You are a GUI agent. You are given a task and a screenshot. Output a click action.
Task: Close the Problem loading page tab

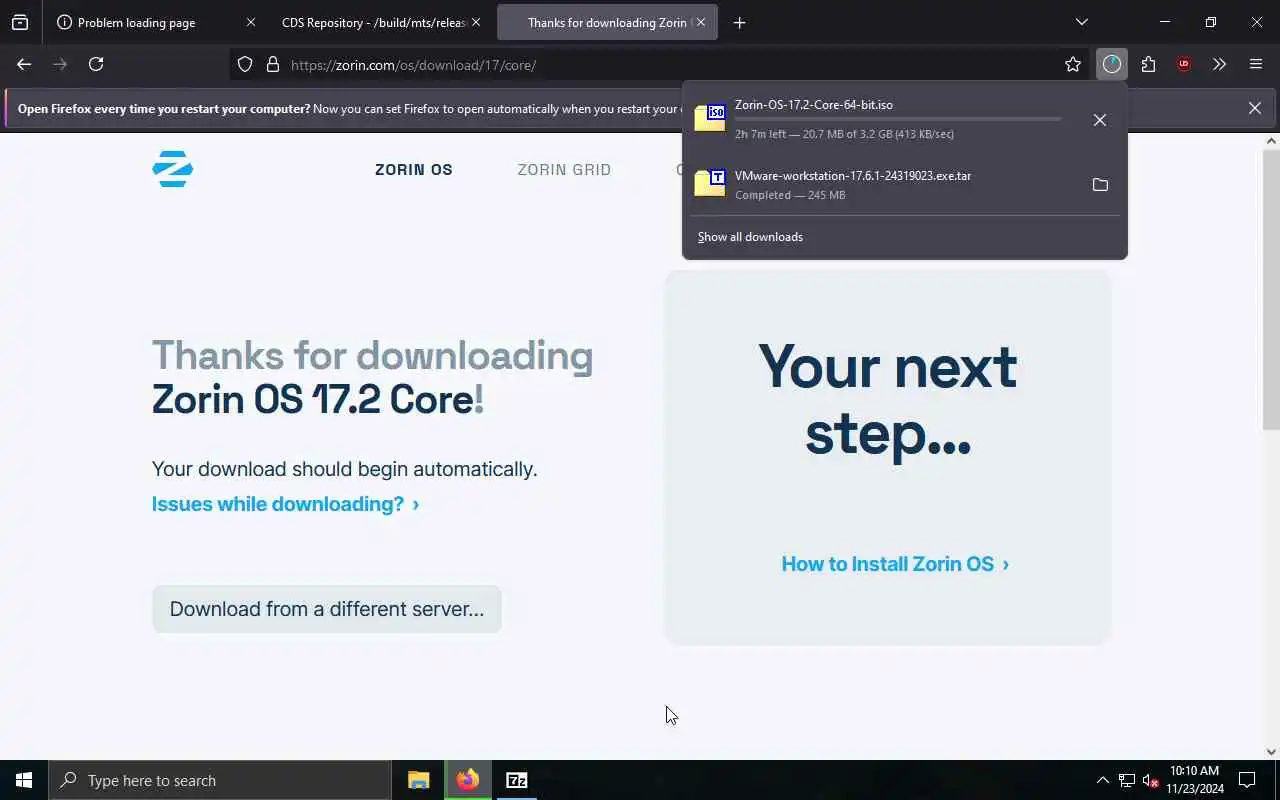pos(250,22)
